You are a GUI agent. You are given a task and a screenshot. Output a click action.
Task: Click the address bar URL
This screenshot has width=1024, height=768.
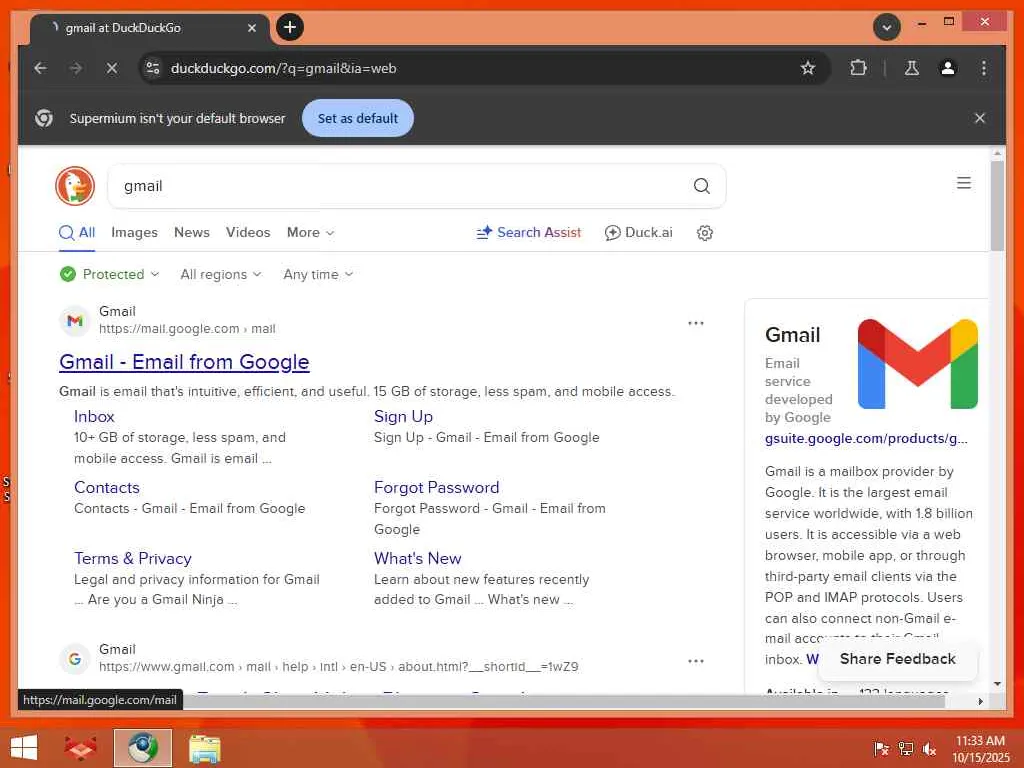pyautogui.click(x=283, y=68)
